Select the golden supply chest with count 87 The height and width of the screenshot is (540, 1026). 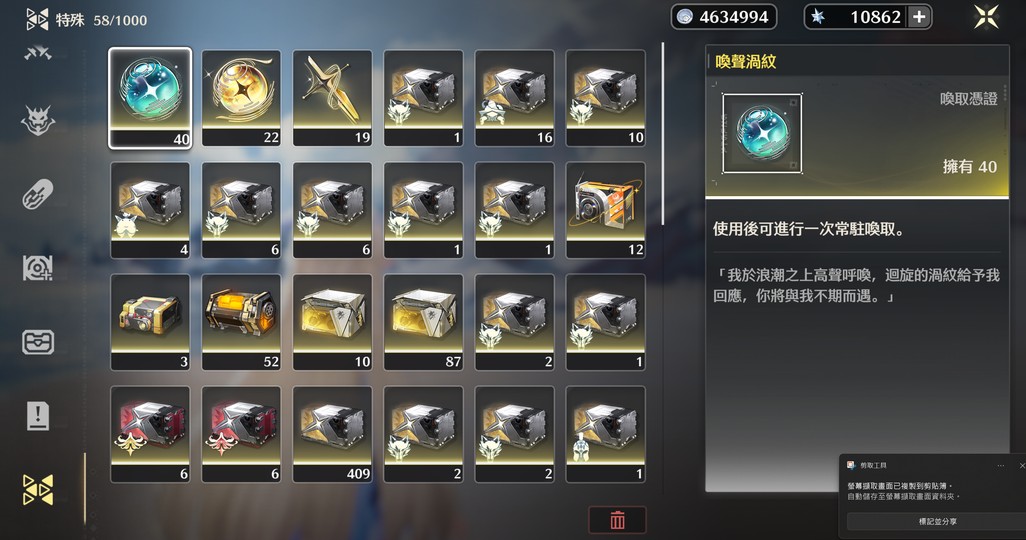[x=423, y=322]
